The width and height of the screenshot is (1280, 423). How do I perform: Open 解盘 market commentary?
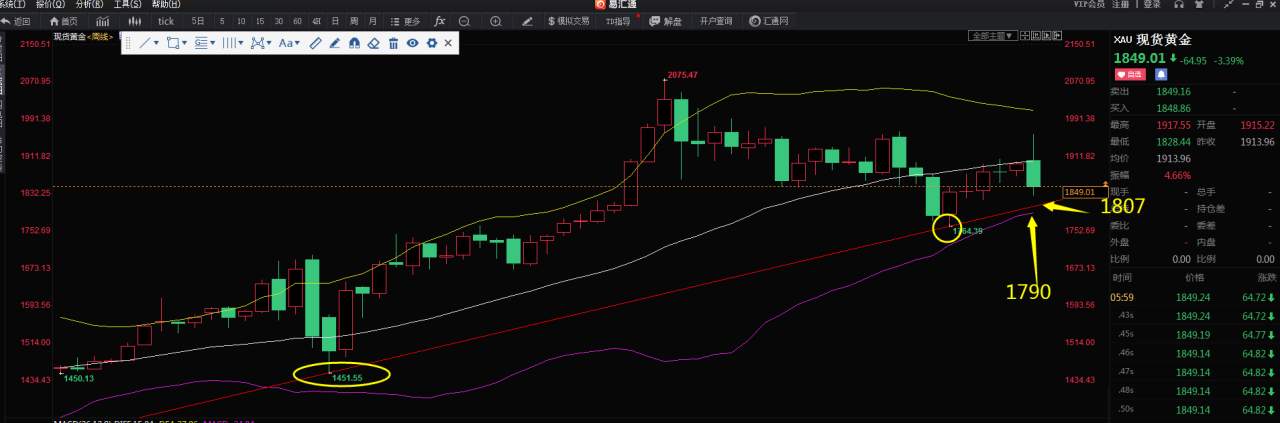tap(665, 21)
